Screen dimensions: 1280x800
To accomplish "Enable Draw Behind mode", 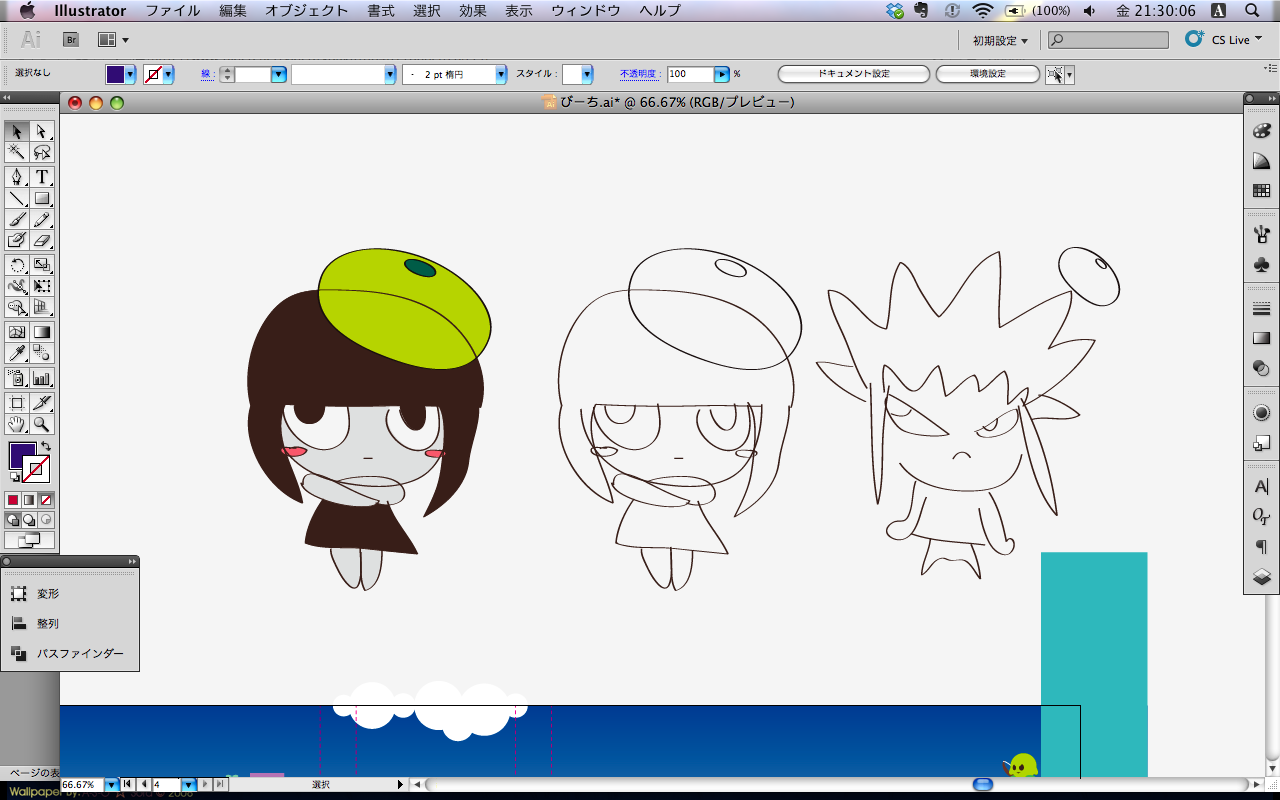I will point(29,520).
